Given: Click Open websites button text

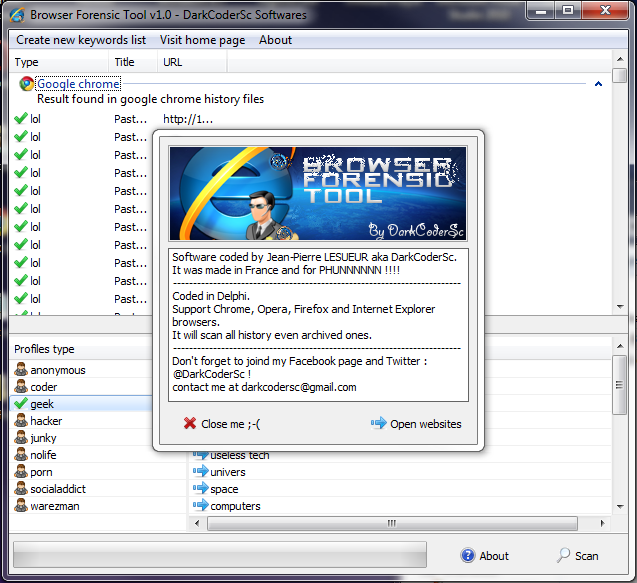Looking at the screenshot, I should [x=426, y=424].
